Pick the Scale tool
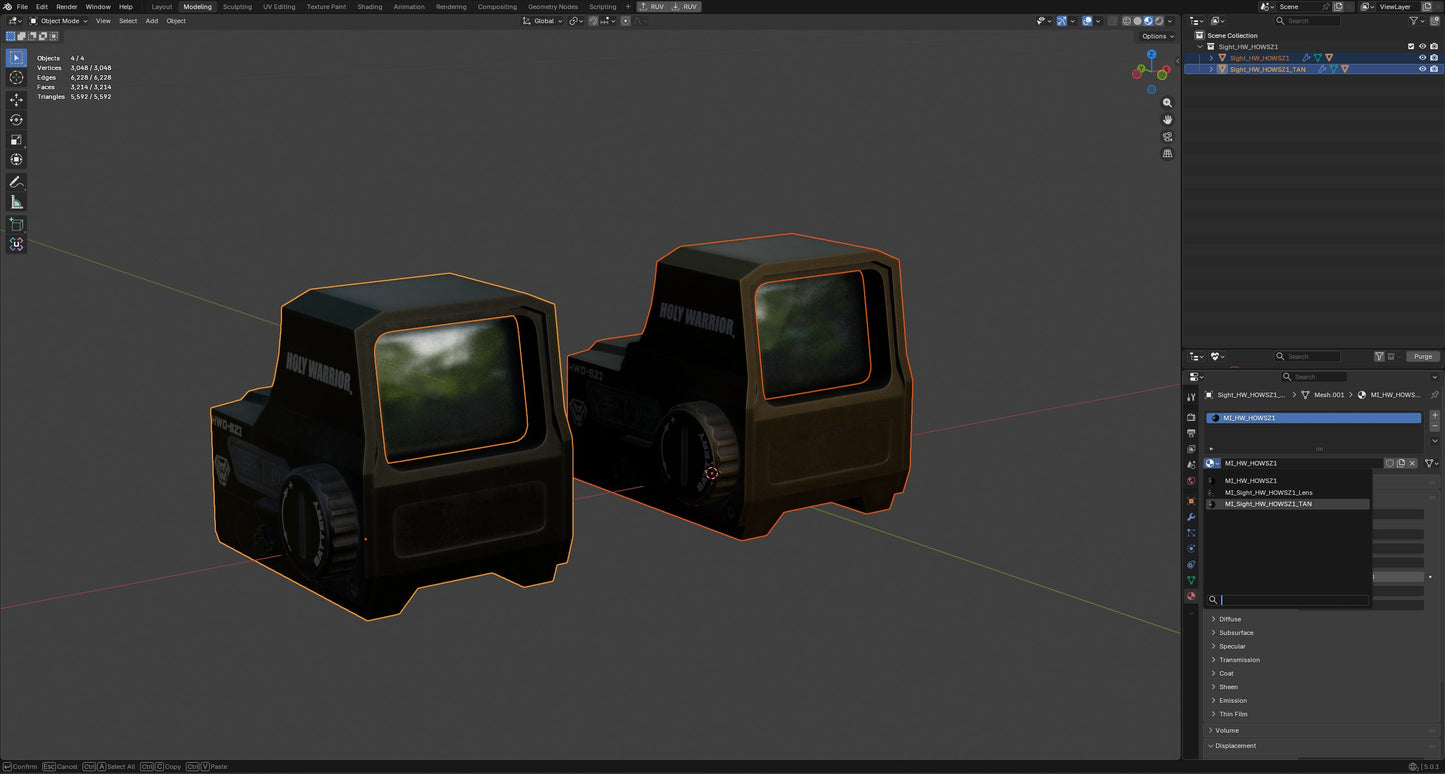This screenshot has height=774, width=1445. [16, 139]
